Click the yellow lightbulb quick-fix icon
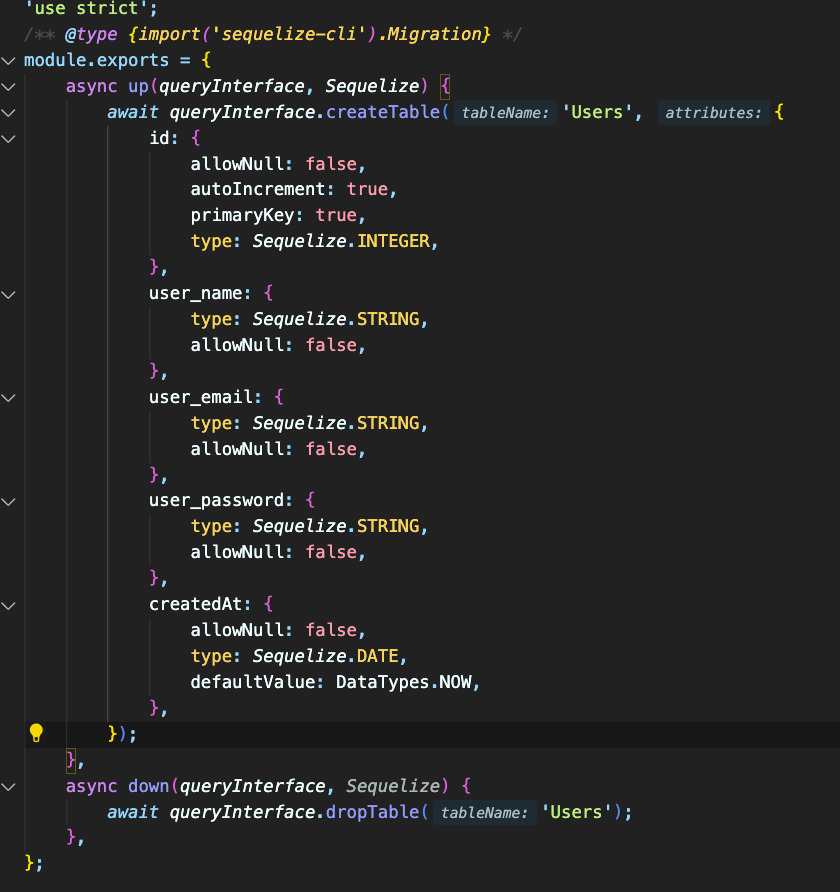Screen dimensions: 840x892 (x=36, y=733)
